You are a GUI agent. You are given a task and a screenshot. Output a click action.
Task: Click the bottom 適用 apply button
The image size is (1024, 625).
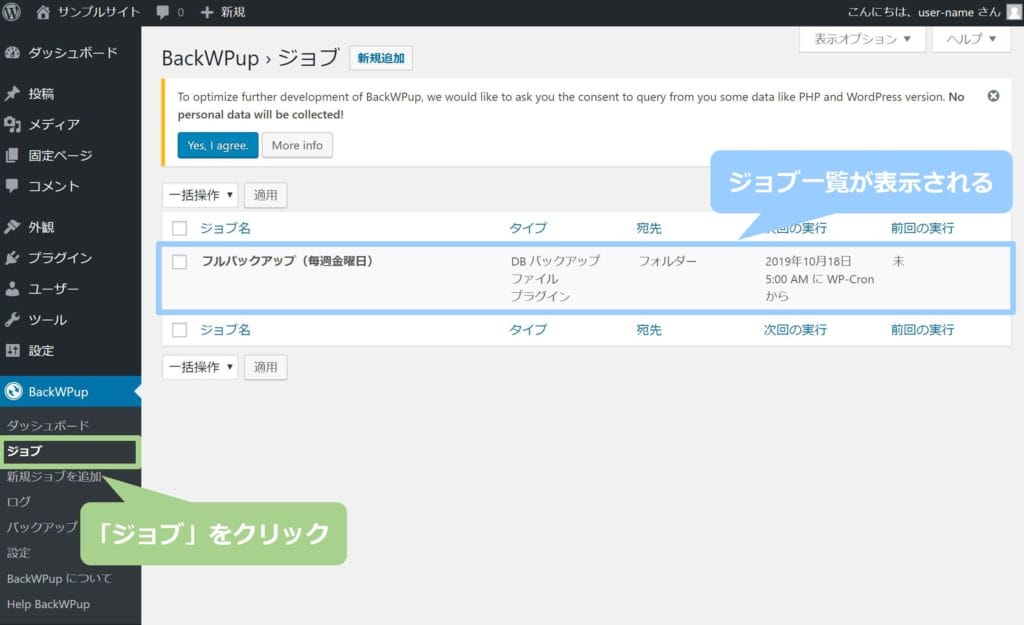pos(265,367)
